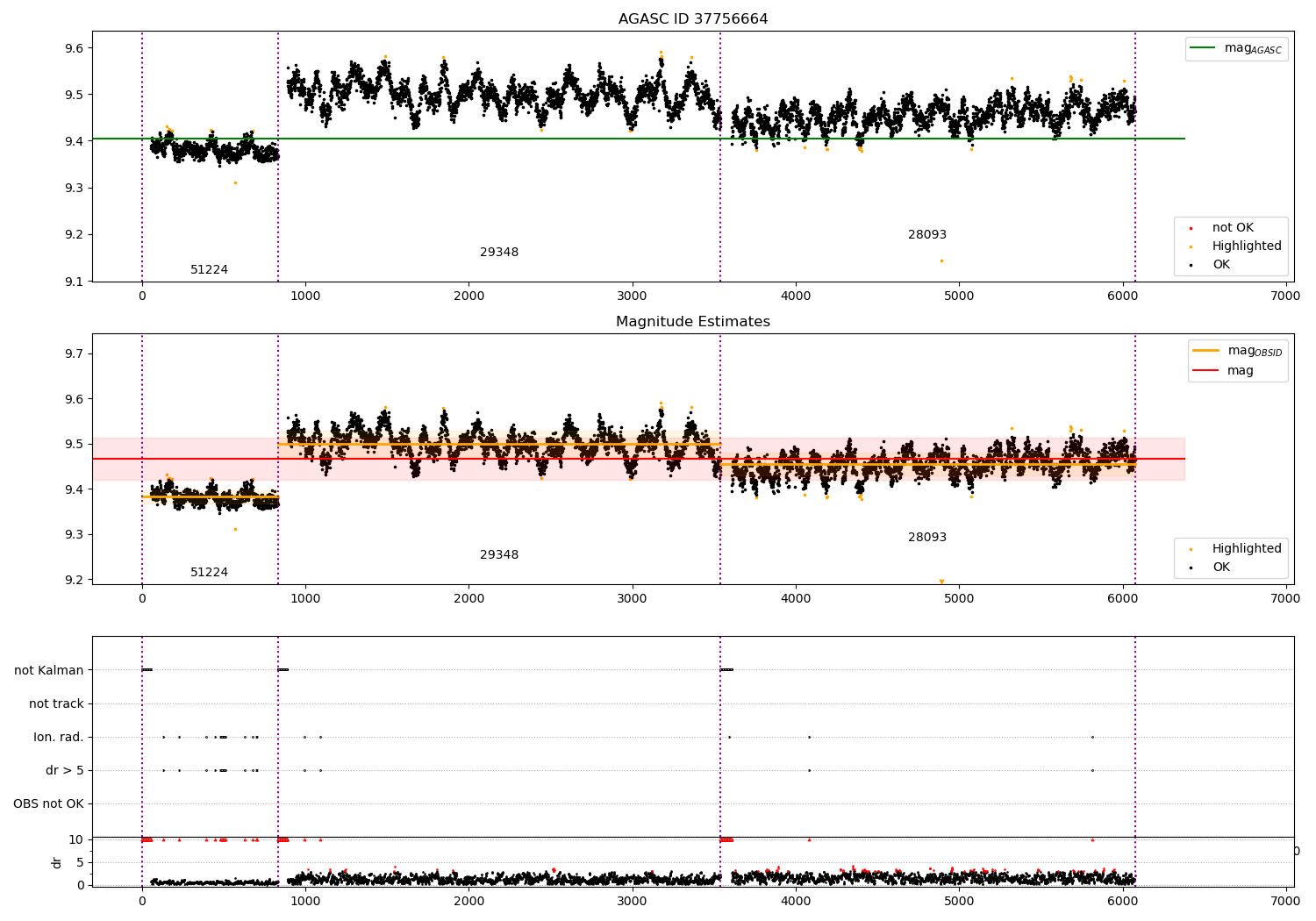Screen dimensions: 1316x921
Task: Click x-axis tick 7000 under the top plot
Action: [1285, 296]
